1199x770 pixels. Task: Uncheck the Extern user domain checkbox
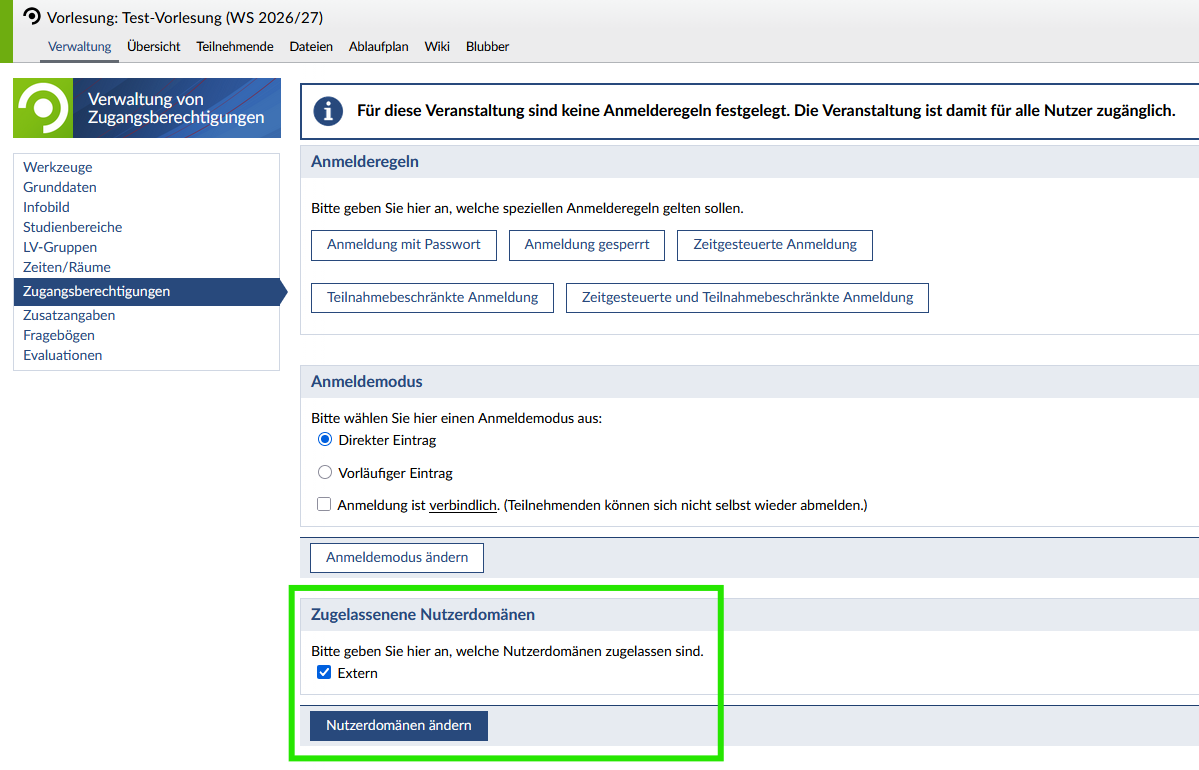click(x=324, y=673)
